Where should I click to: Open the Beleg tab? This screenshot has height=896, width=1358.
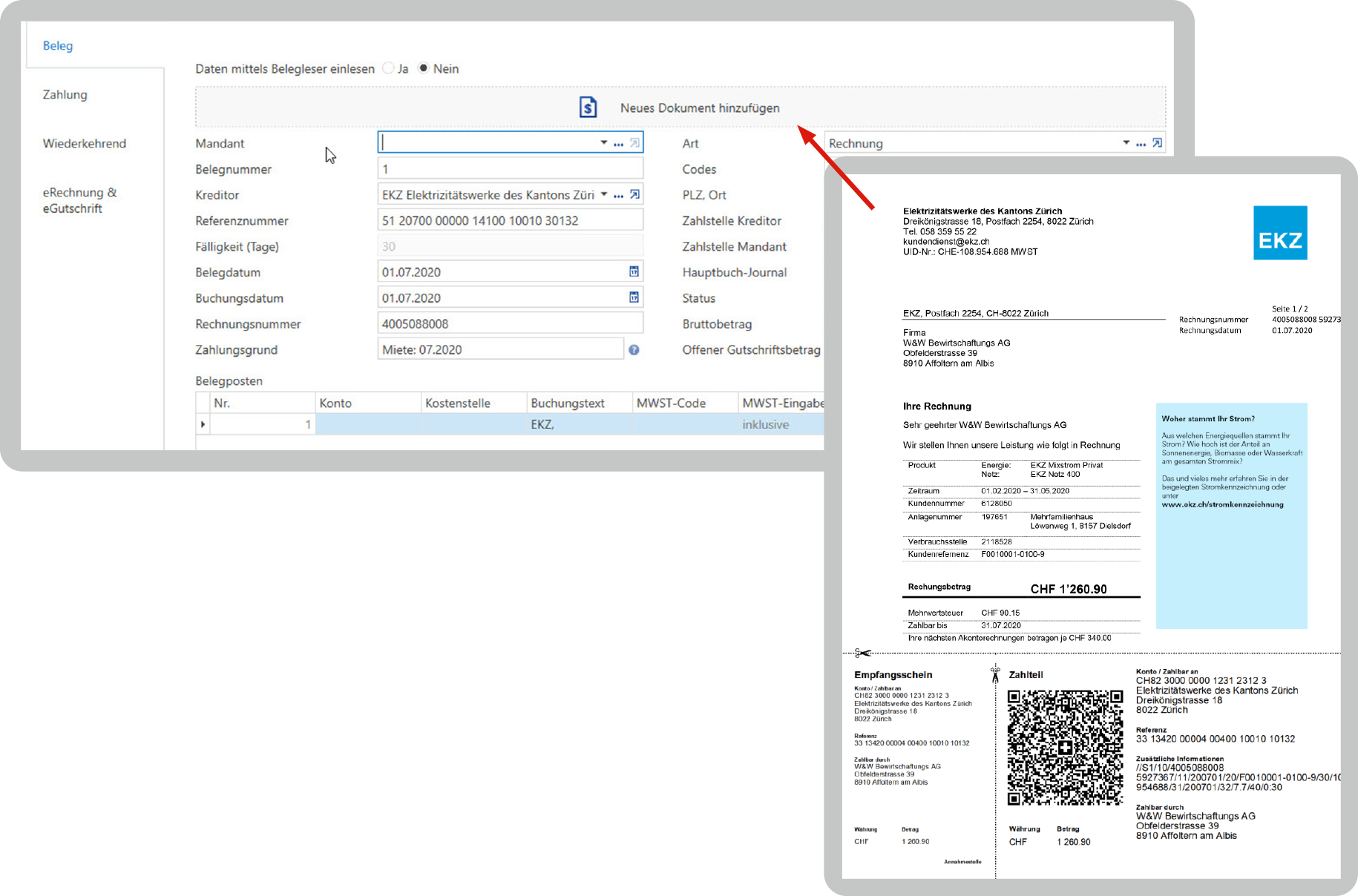pos(58,46)
